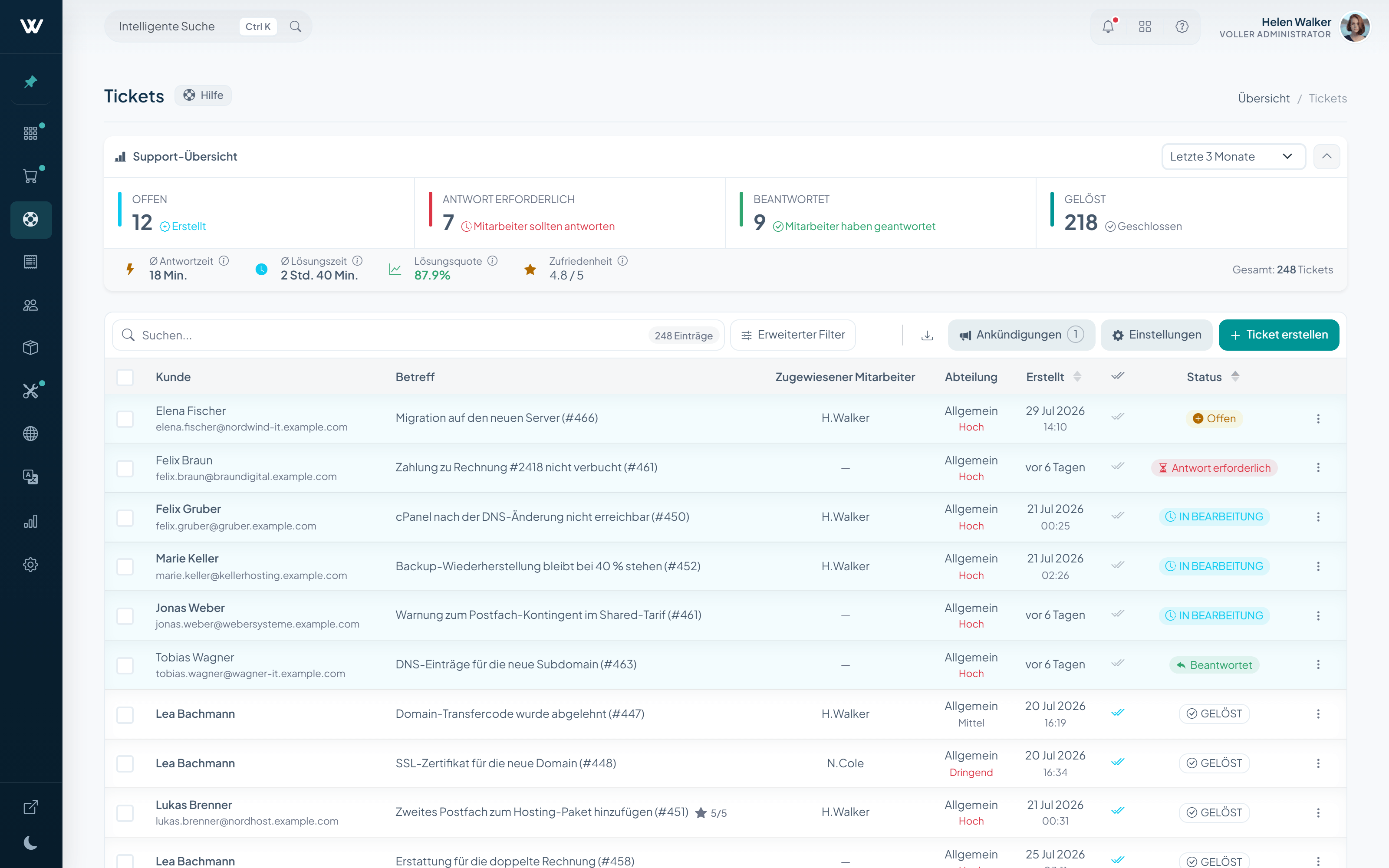1389x868 pixels.
Task: Open the header quick apps grid icon
Action: (x=1145, y=26)
